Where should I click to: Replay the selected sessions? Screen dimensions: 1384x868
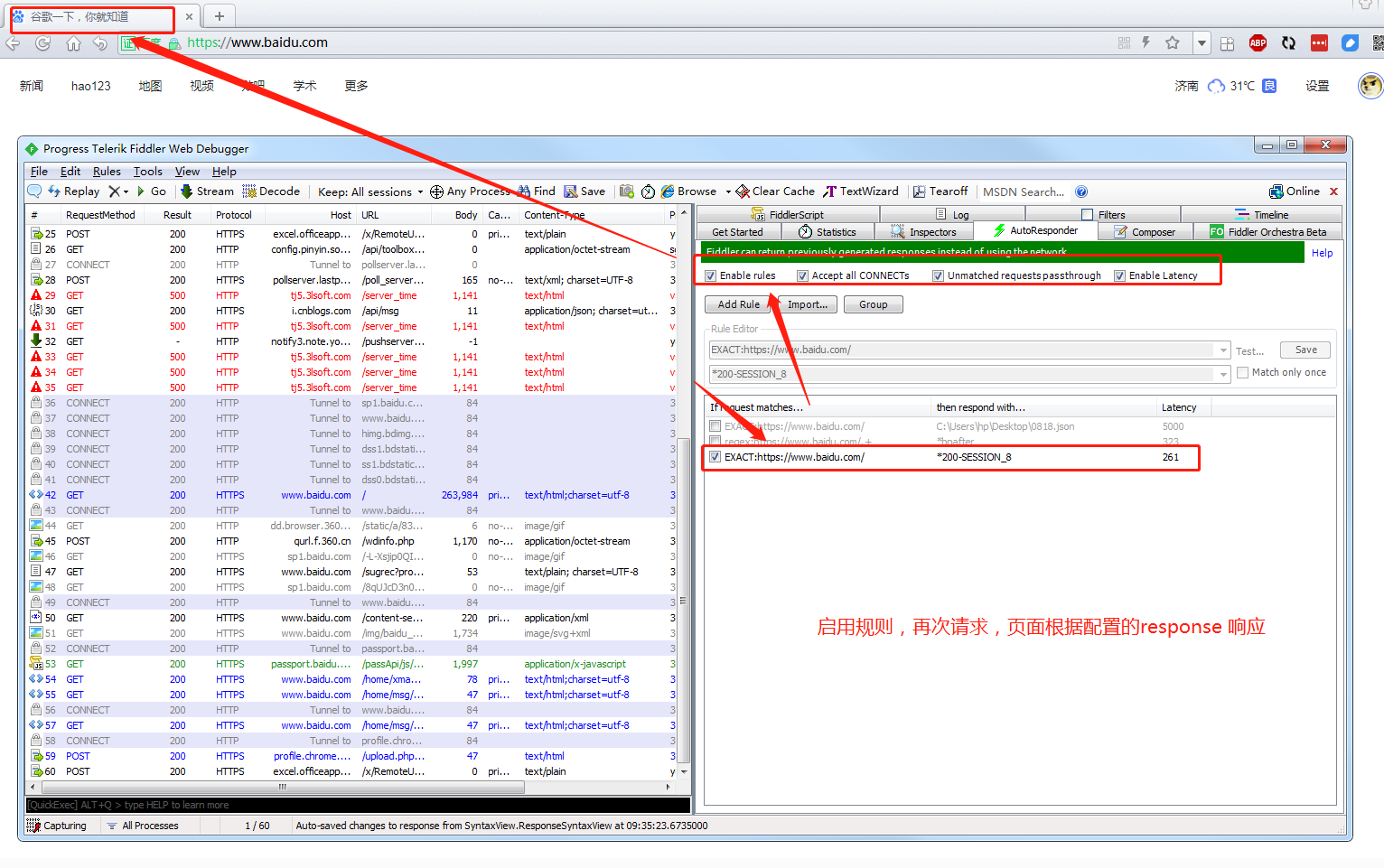[73, 191]
